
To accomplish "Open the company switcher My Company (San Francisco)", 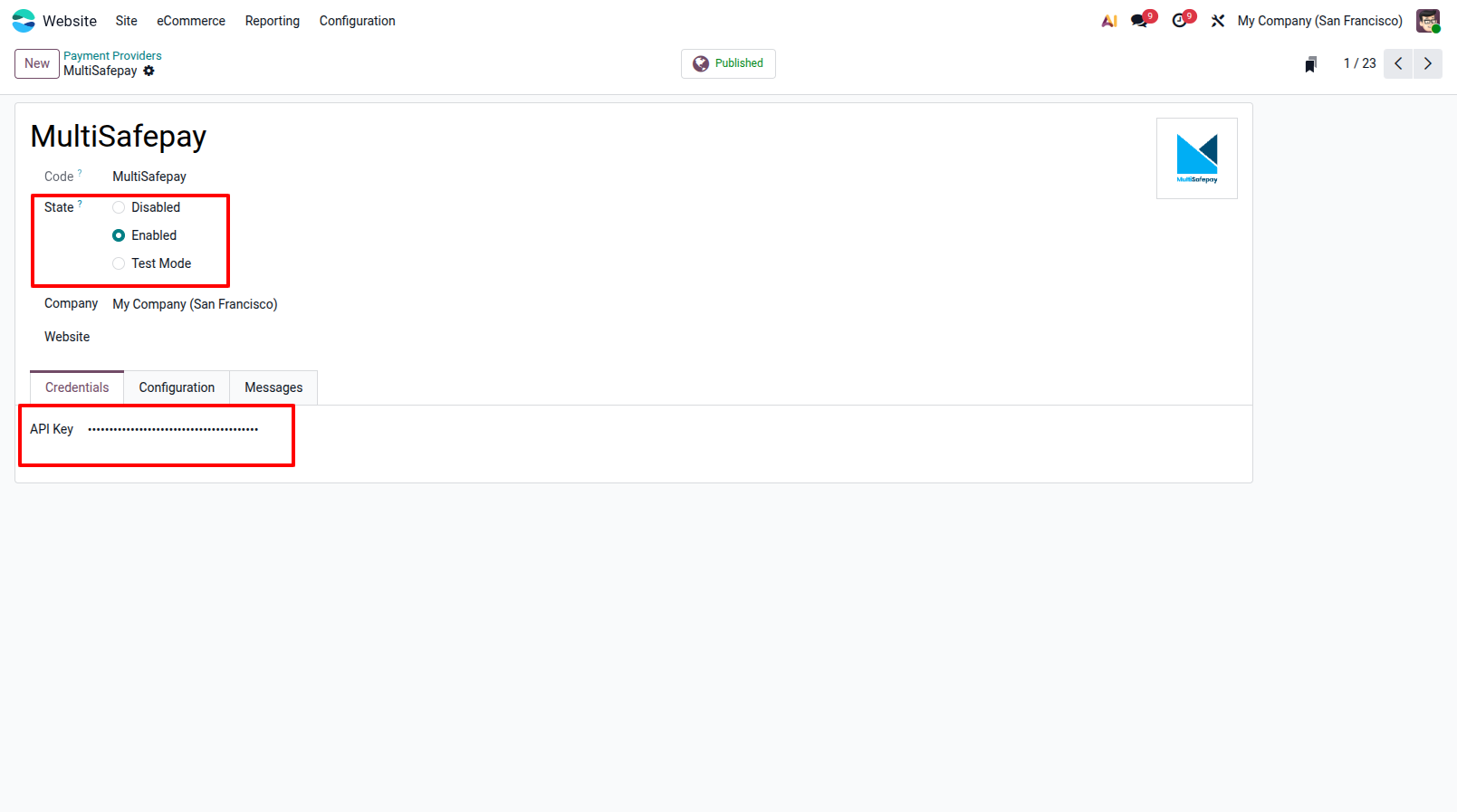I will [x=1319, y=21].
